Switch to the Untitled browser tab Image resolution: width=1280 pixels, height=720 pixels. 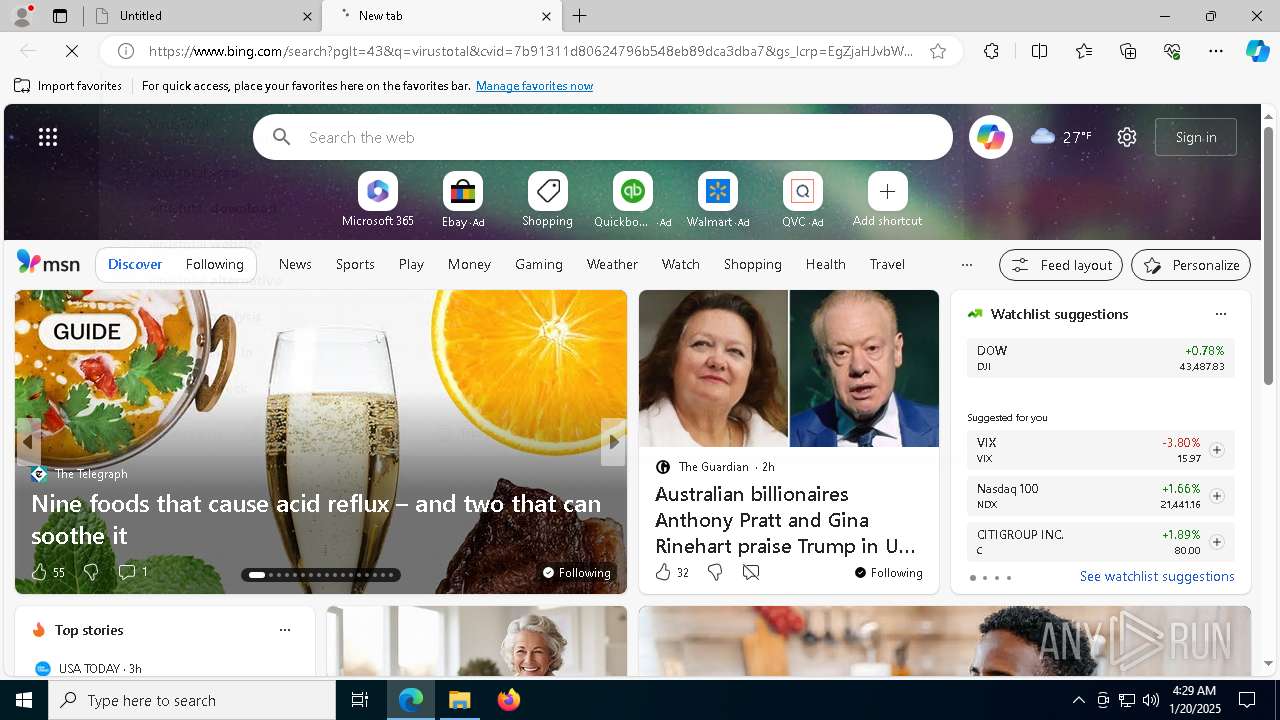[203, 16]
